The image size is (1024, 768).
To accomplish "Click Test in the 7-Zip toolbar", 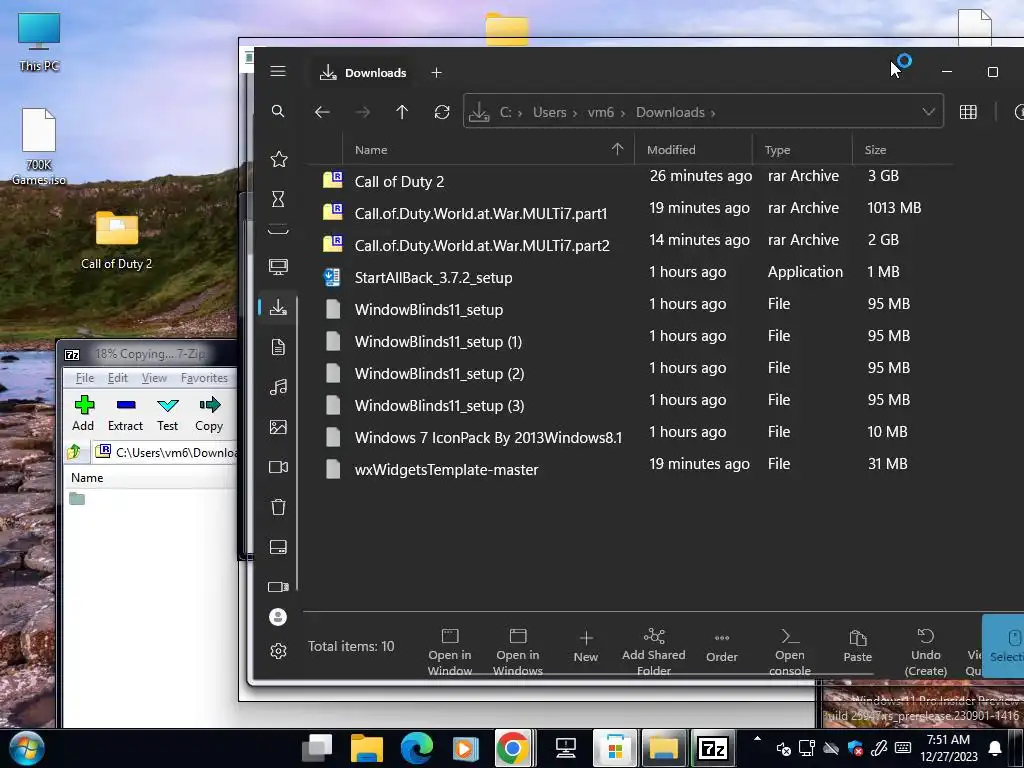I will point(168,413).
